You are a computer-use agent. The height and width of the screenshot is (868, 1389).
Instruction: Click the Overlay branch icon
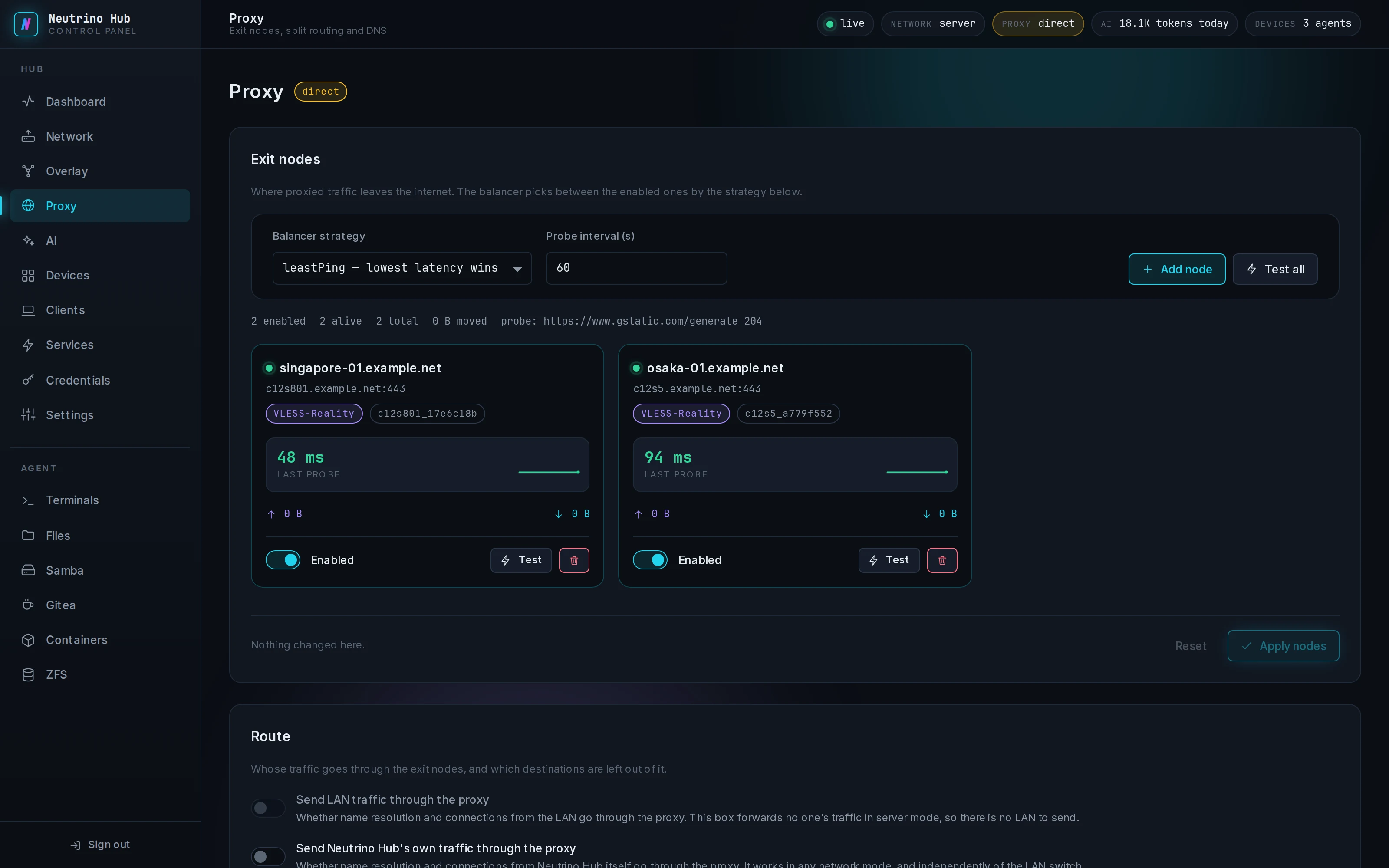[x=28, y=171]
